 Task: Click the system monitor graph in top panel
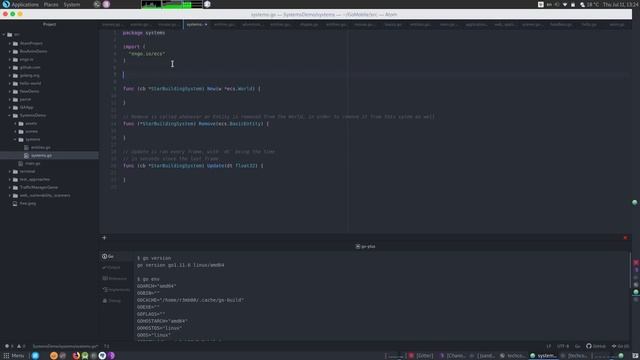(172, 4)
